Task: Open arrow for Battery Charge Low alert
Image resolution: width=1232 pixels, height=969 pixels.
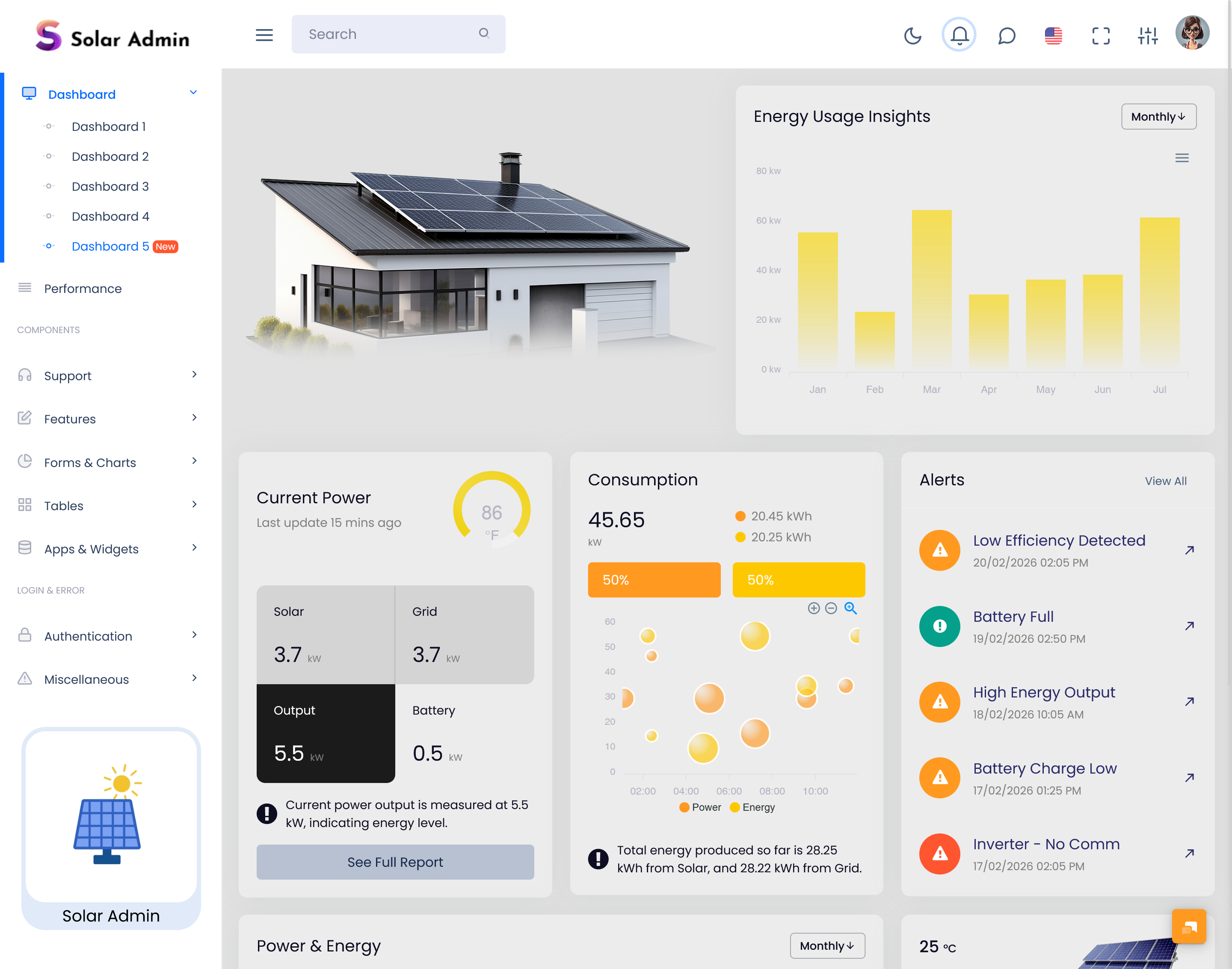Action: (x=1190, y=778)
